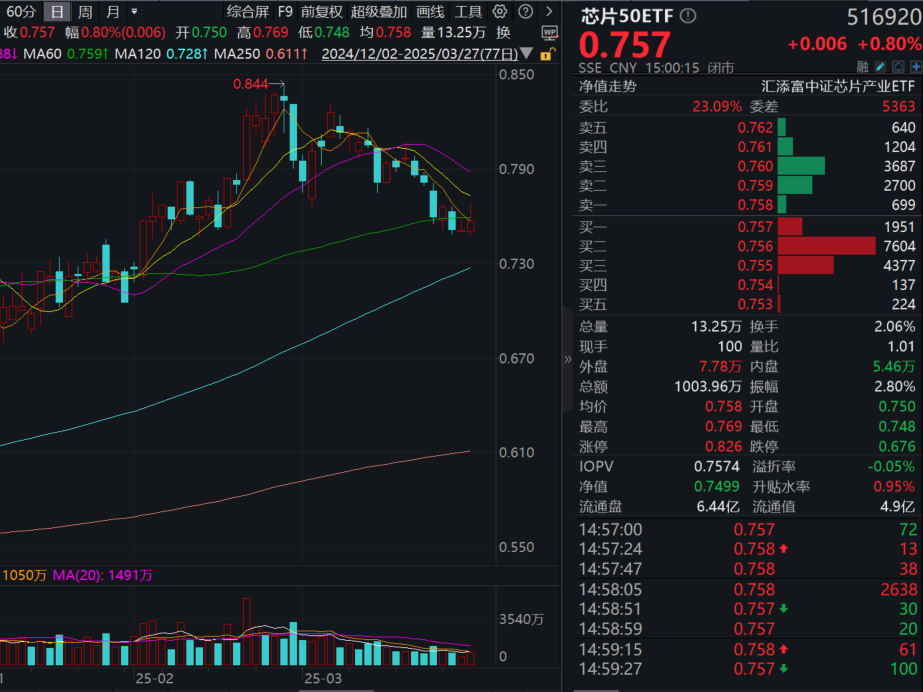The image size is (923, 692).
Task: Click the pencil note icon under the price
Action: (x=884, y=68)
